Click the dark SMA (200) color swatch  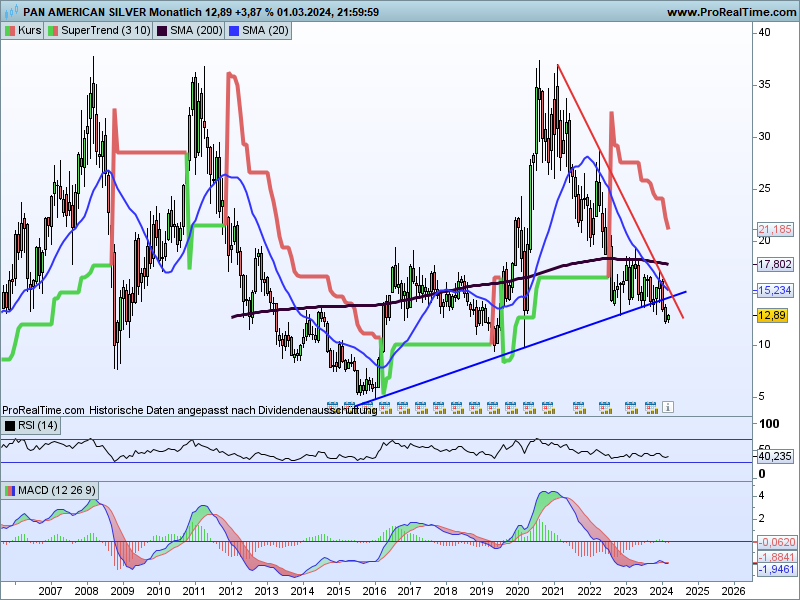pos(162,31)
